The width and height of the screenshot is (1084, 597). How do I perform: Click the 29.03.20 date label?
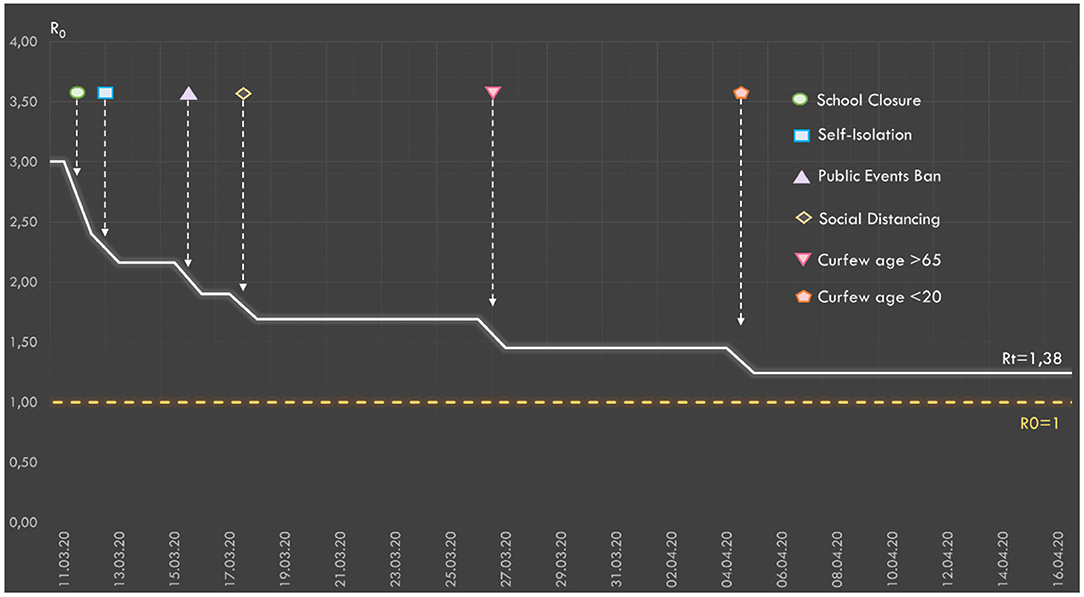(561, 558)
